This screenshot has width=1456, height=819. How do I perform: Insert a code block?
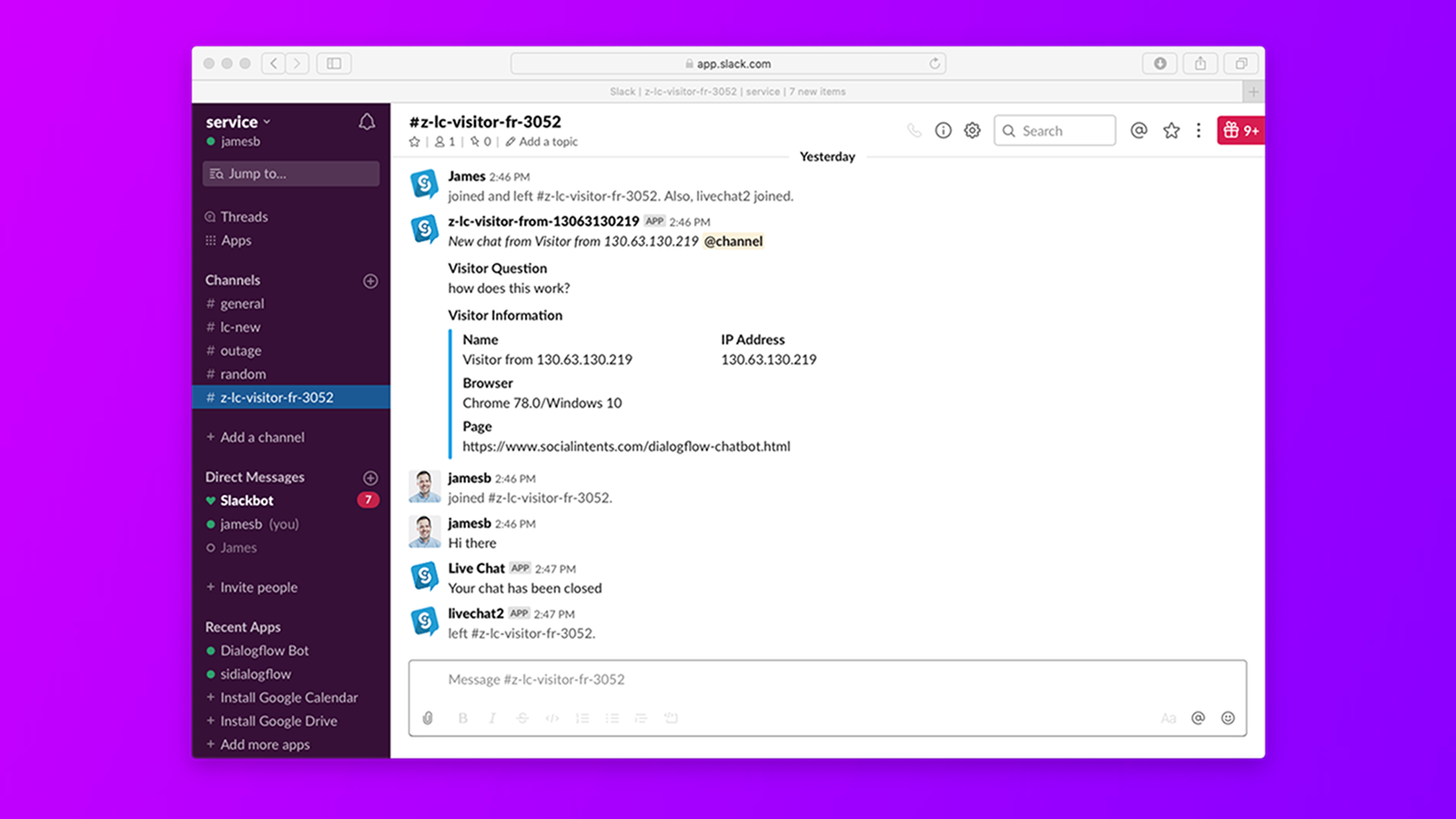click(672, 718)
